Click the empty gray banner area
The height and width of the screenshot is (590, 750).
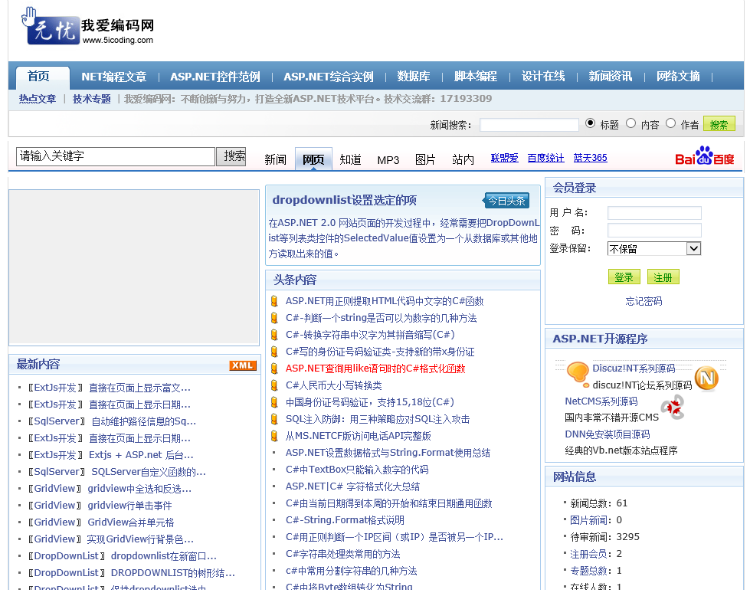click(134, 267)
